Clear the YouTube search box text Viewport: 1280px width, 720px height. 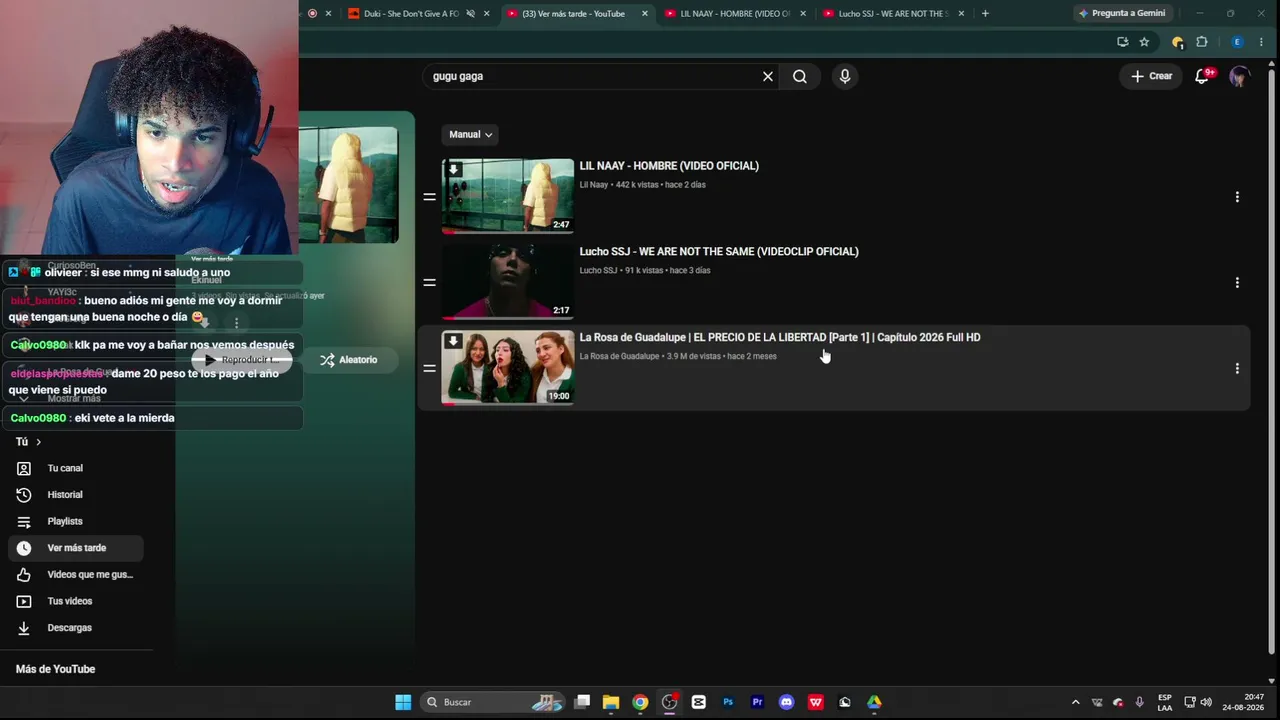[x=768, y=76]
